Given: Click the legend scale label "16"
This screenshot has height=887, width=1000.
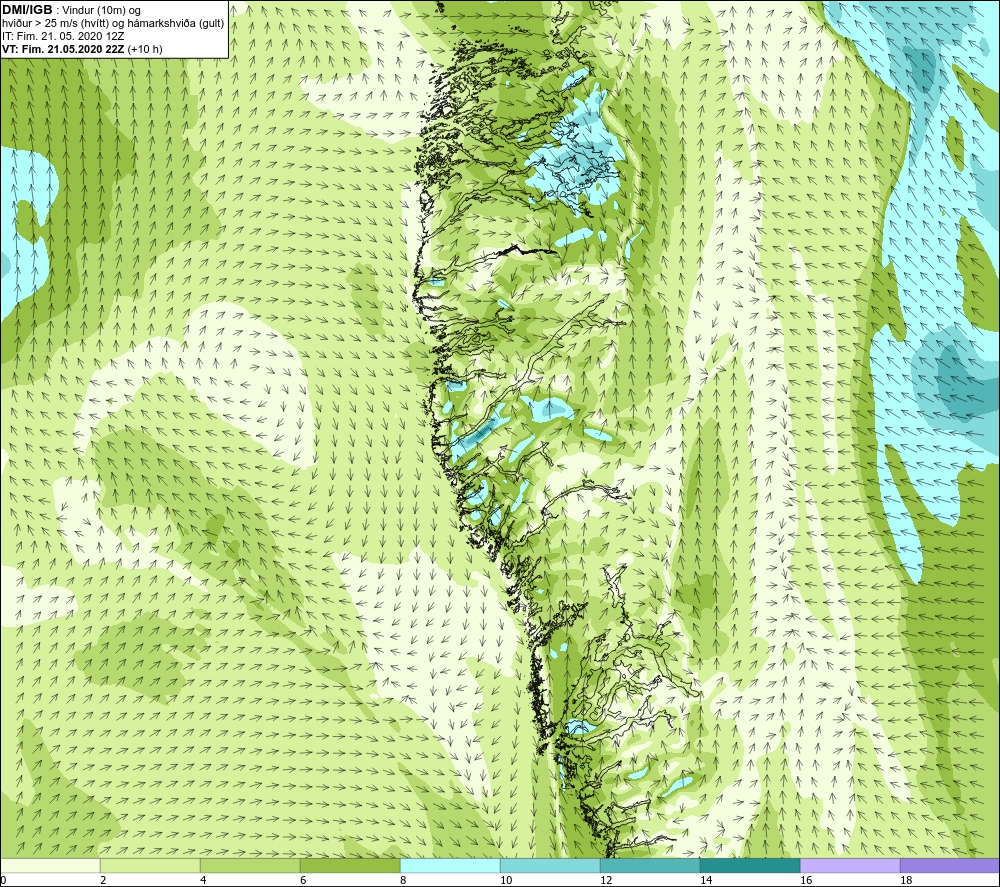Looking at the screenshot, I should click(x=806, y=880).
